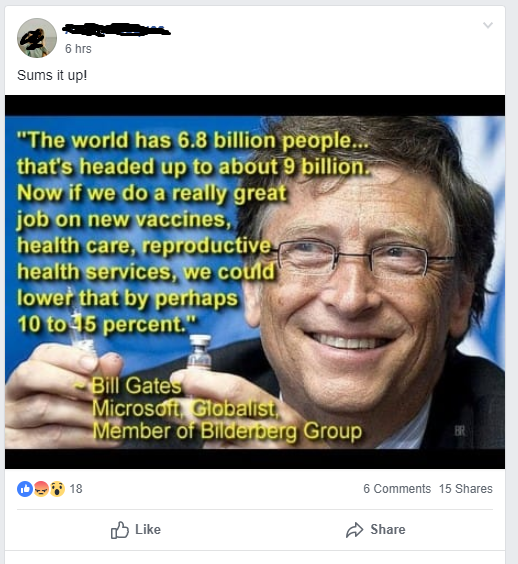Click the BR watermark on the image
The image size is (518, 564).
point(460,431)
